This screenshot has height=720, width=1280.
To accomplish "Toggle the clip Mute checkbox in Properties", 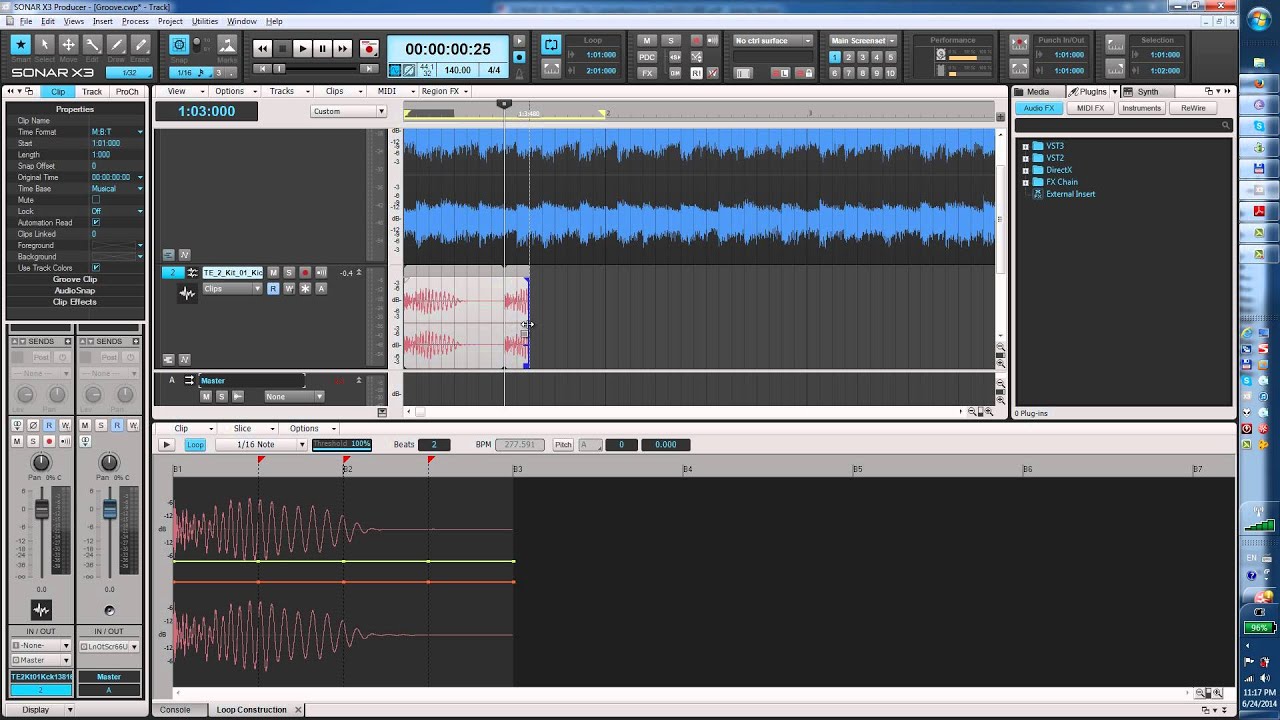I will point(96,200).
